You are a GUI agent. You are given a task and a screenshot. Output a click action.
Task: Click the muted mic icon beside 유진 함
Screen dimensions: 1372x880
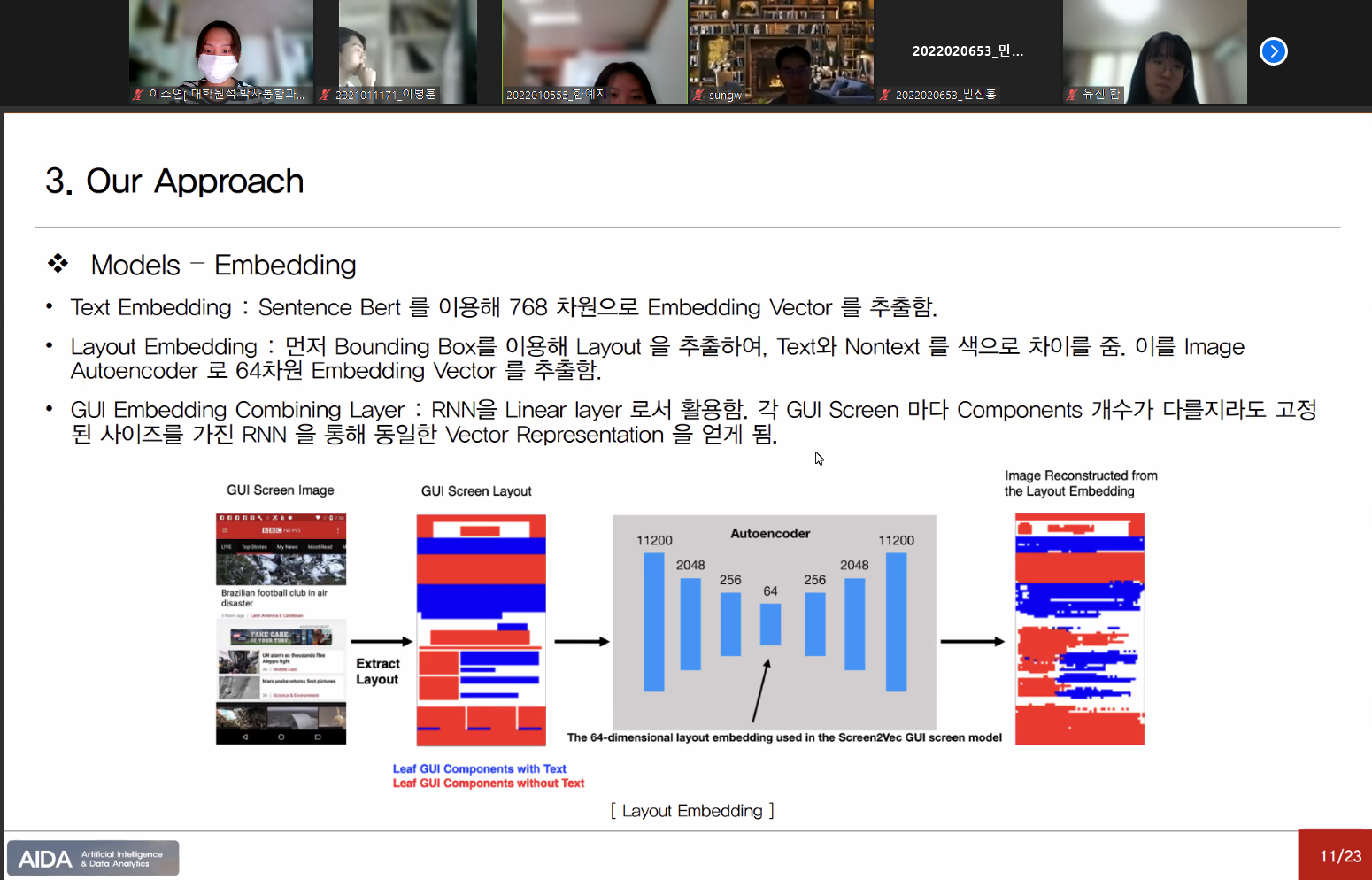1072,94
